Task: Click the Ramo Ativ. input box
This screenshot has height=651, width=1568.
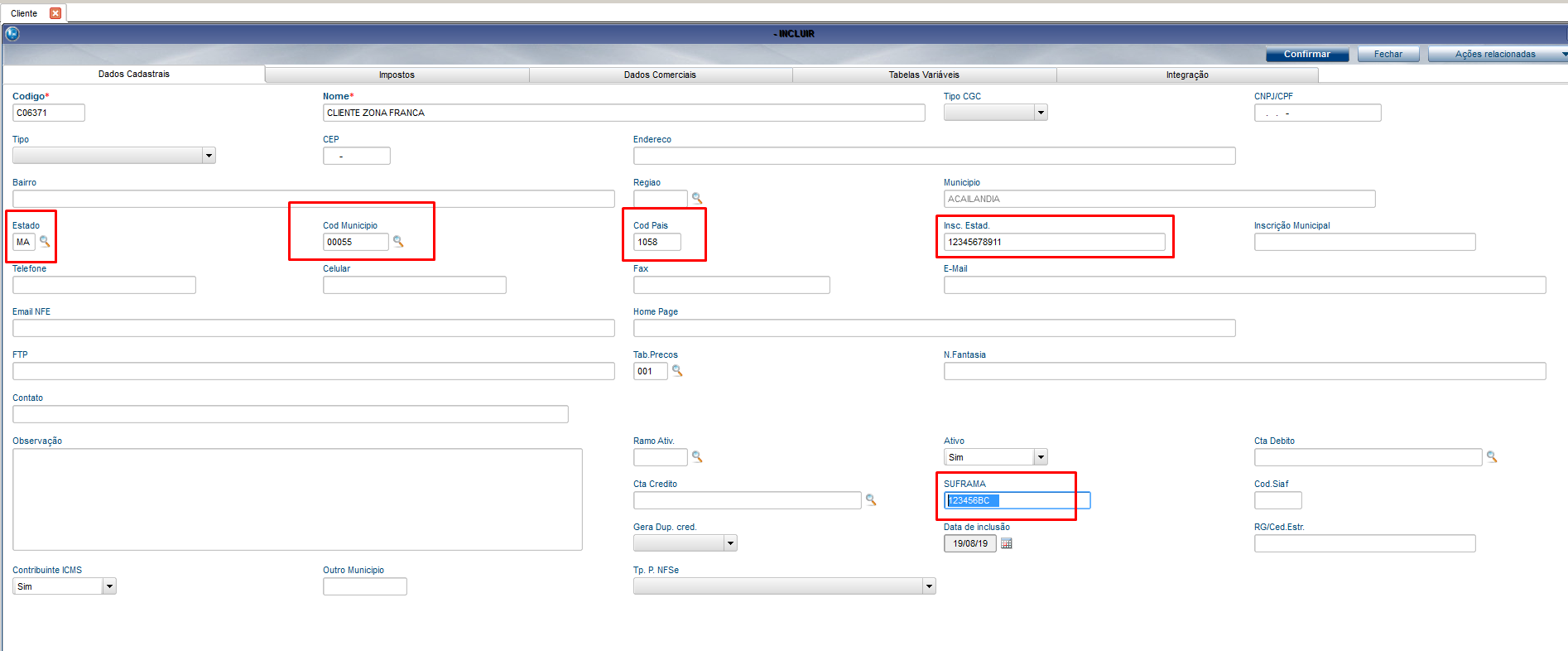Action: click(x=661, y=457)
